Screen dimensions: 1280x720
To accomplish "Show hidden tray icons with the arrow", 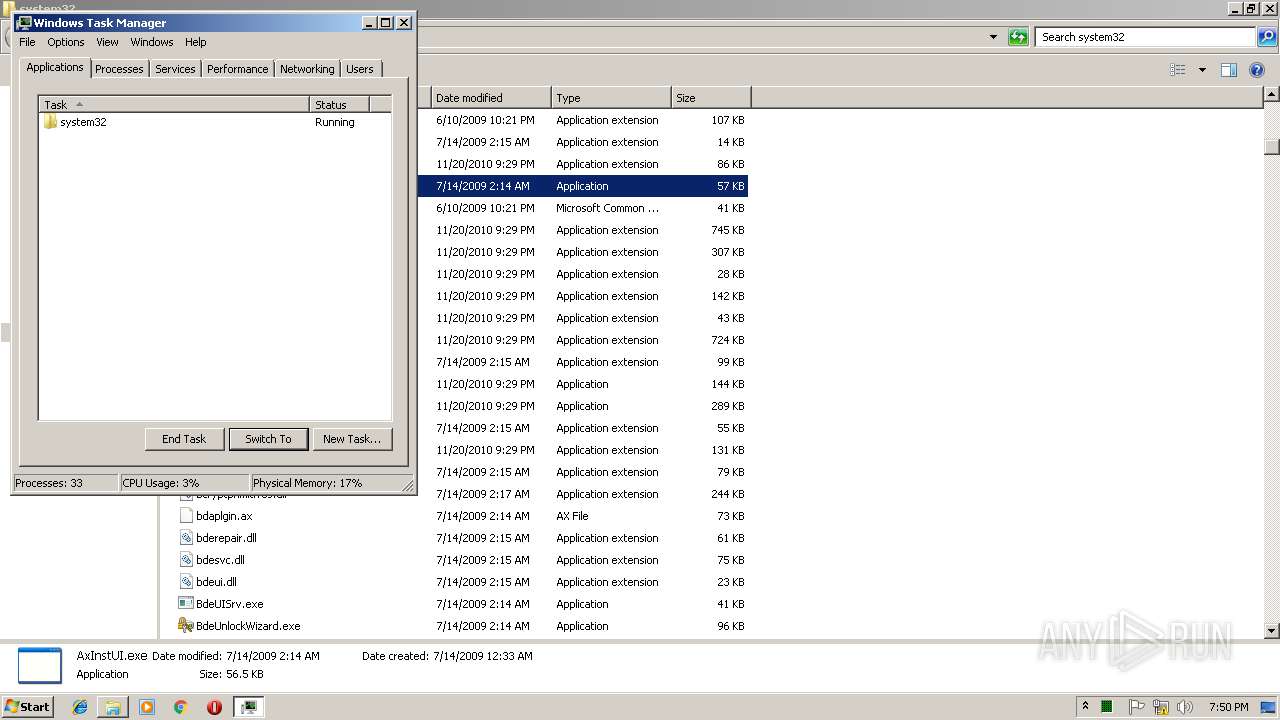I will pos(1085,707).
